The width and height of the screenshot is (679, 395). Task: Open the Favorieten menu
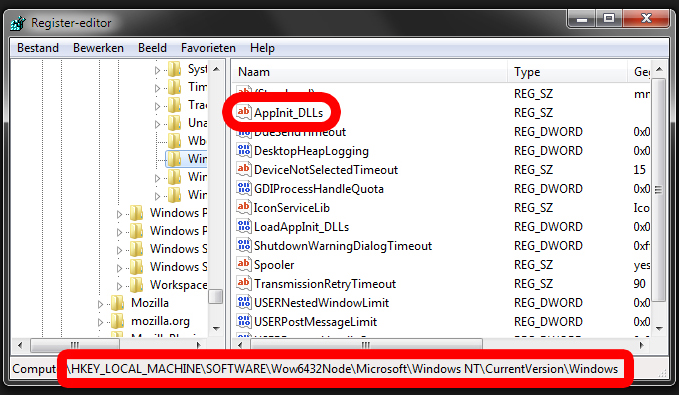(x=208, y=48)
